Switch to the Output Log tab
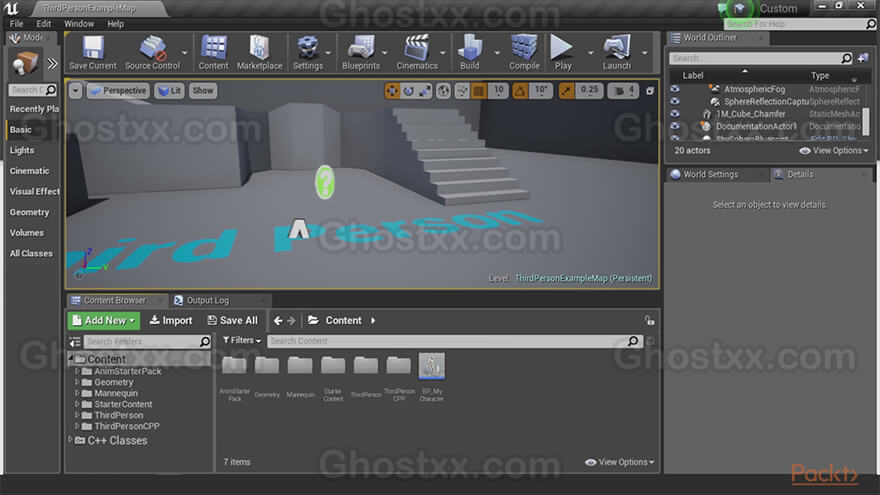This screenshot has height=495, width=880. [x=207, y=300]
